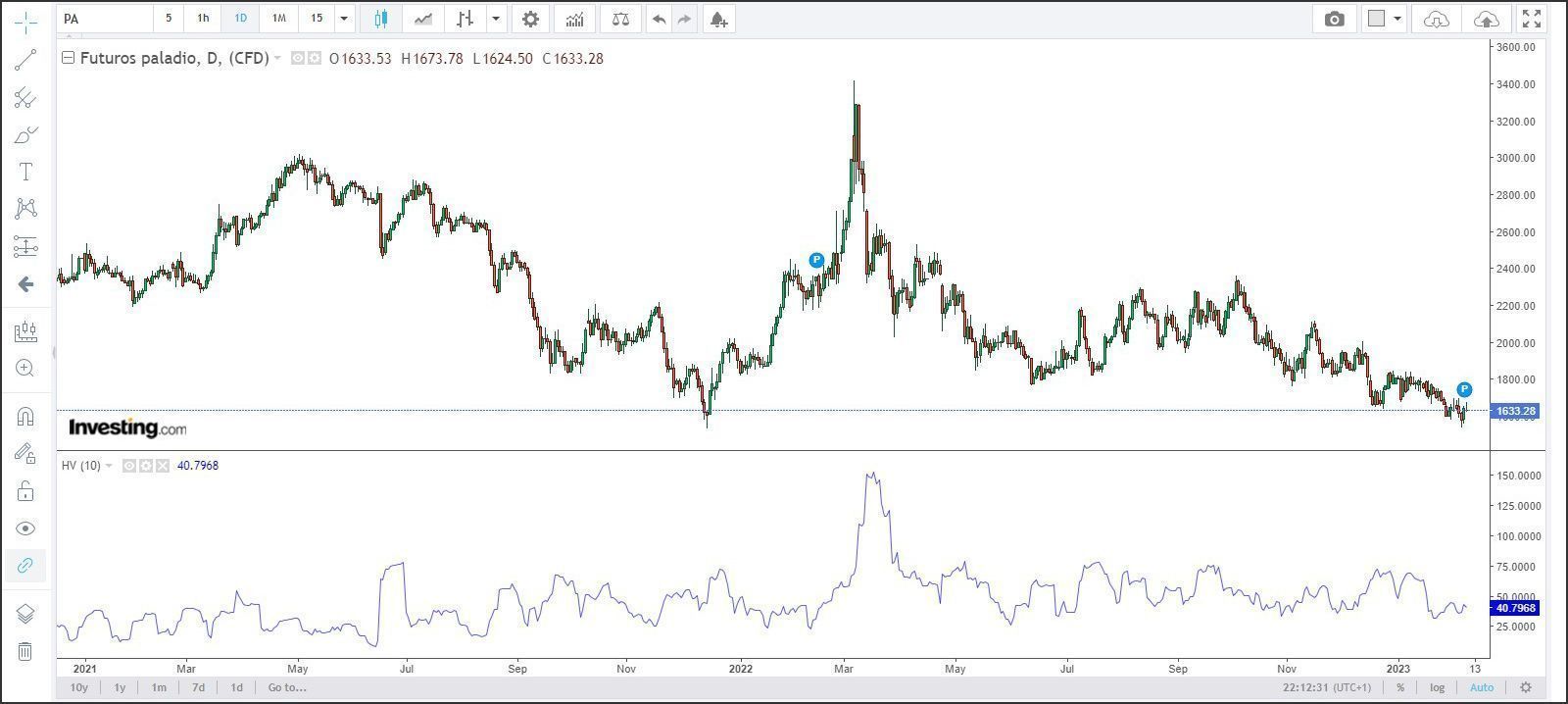1568x704 pixels.
Task: Remove all drawings with the trash icon
Action: point(25,651)
